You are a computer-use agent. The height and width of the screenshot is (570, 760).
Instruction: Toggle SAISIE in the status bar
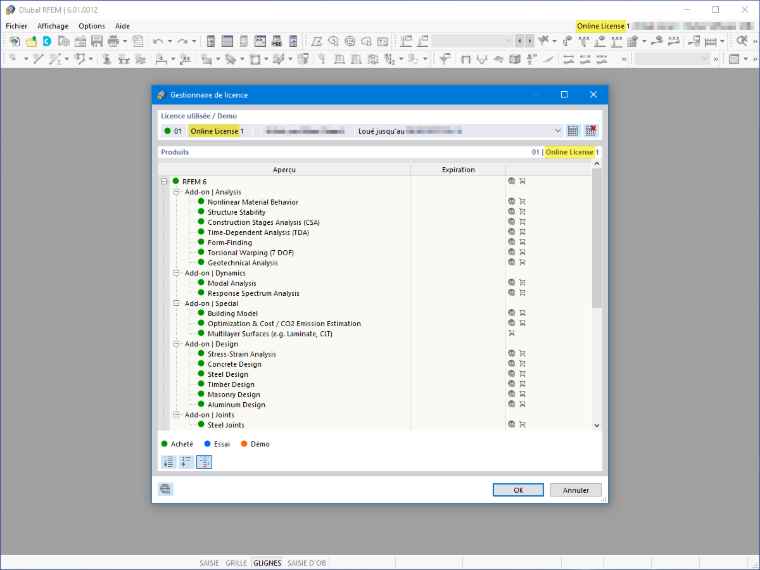click(x=209, y=563)
